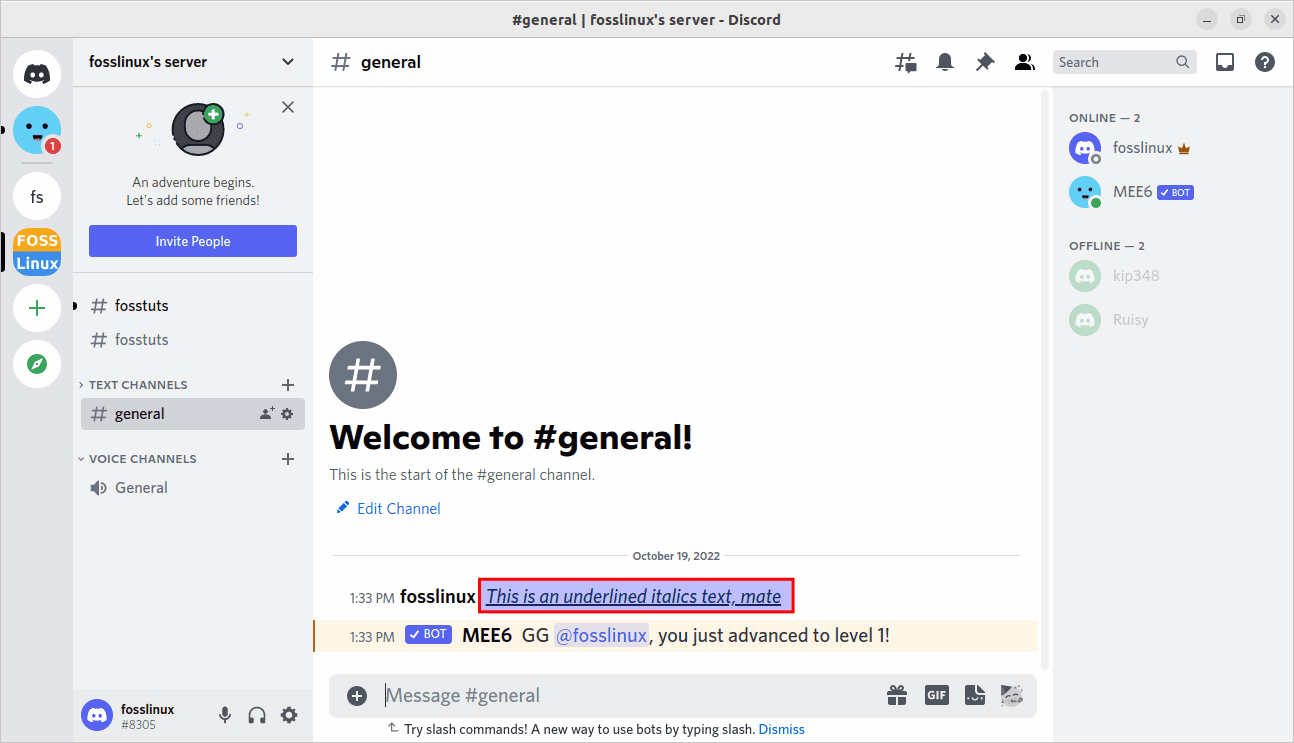The image size is (1294, 743).
Task: Open notification settings bell icon
Action: [945, 62]
